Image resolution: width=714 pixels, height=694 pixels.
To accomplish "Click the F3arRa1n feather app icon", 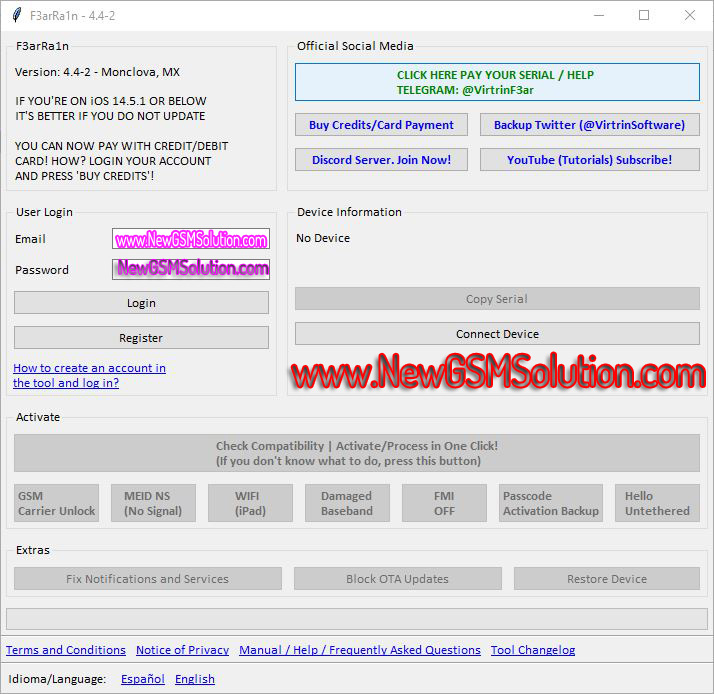I will pyautogui.click(x=17, y=15).
